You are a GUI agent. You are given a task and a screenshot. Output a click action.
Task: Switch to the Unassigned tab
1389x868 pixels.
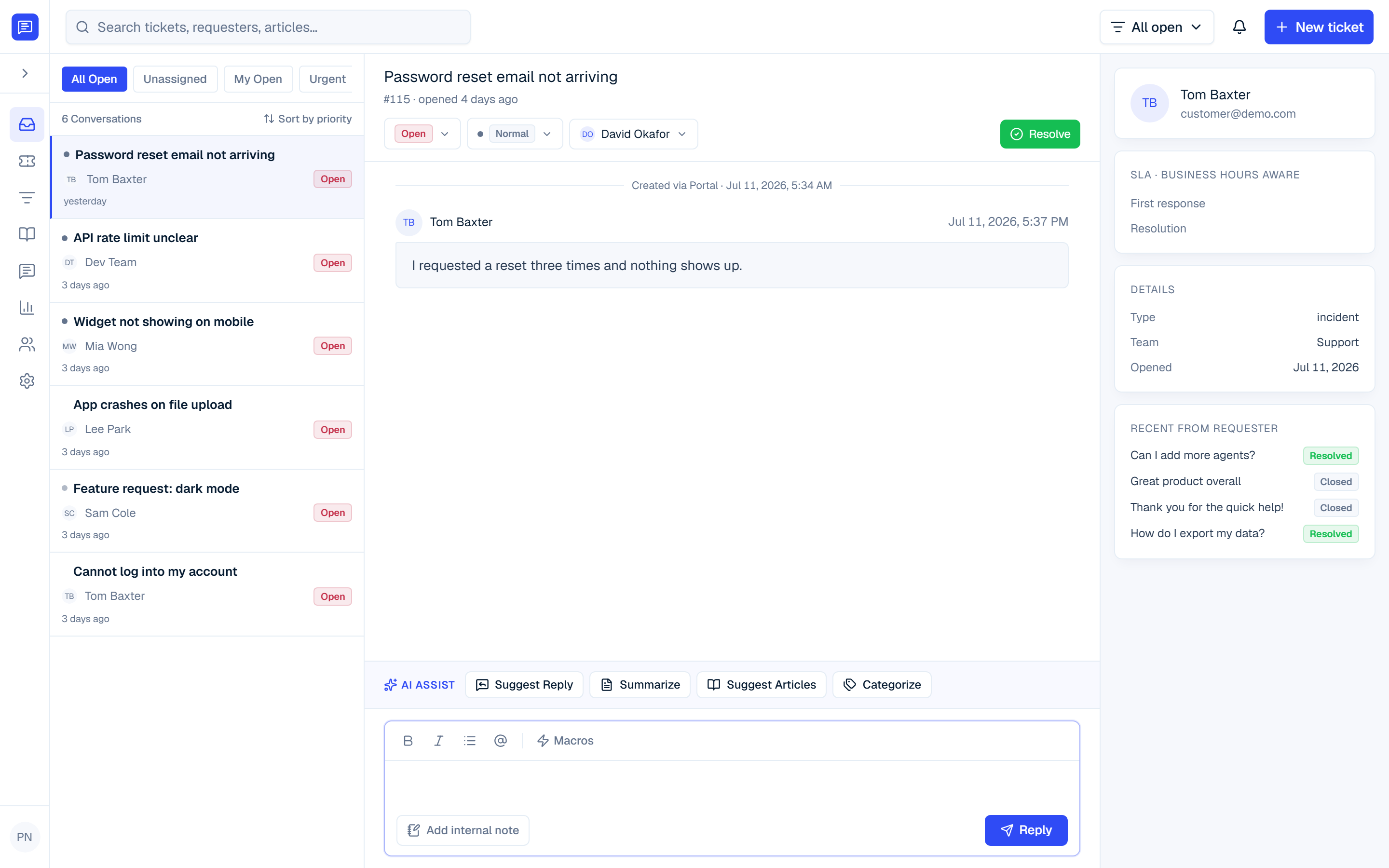coord(175,79)
